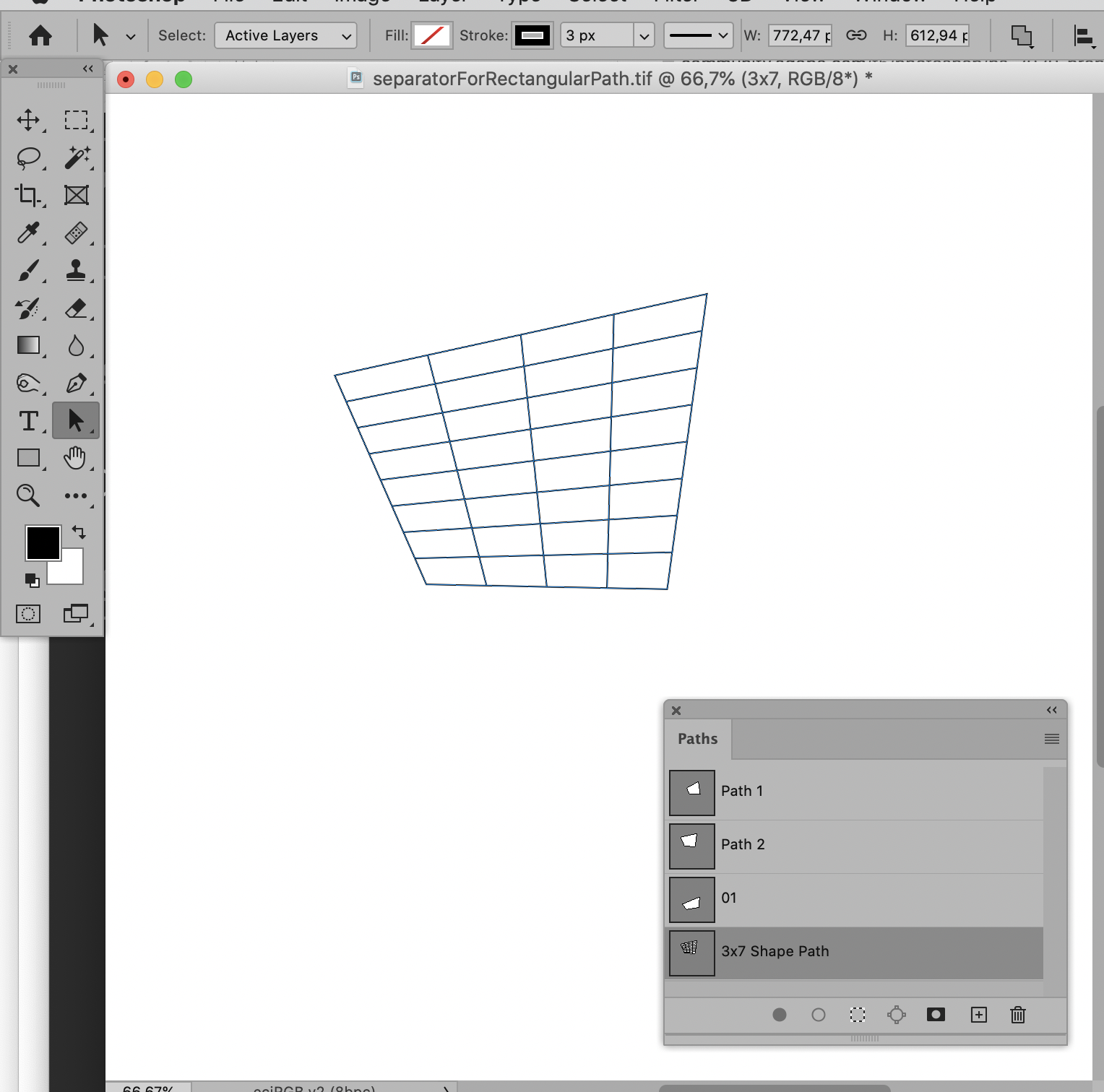
Task: Select the Lasso tool
Action: [28, 157]
